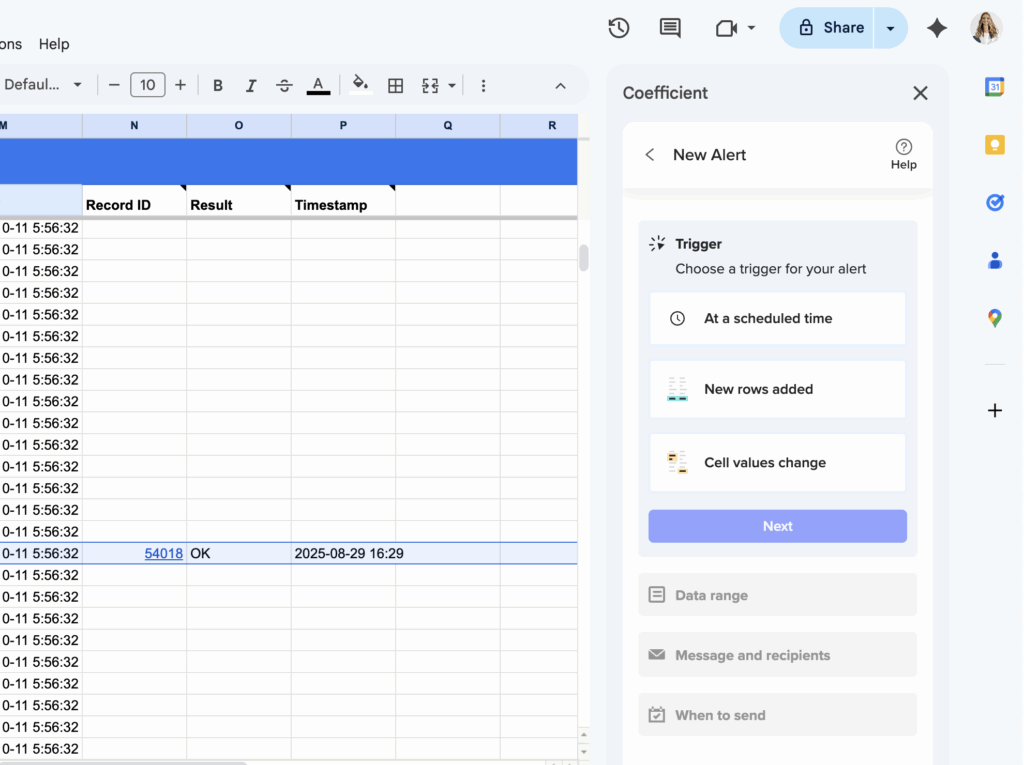
Task: Open the 54018 record link
Action: (x=163, y=553)
